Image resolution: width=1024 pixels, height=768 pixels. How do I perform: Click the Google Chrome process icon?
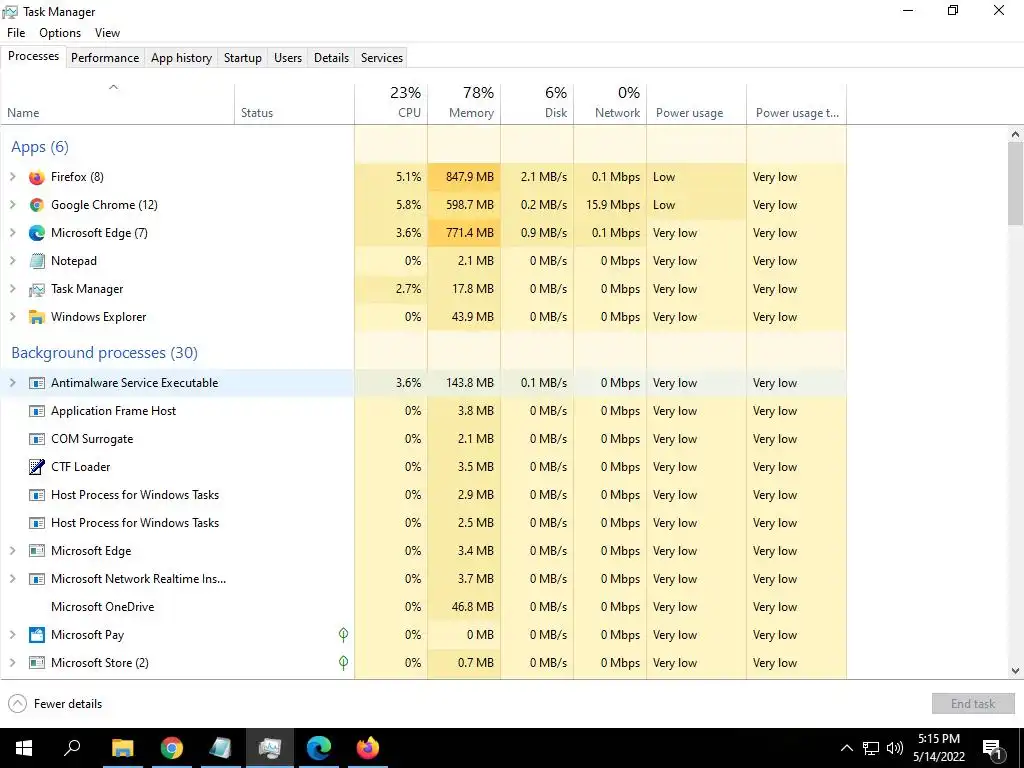tap(37, 205)
